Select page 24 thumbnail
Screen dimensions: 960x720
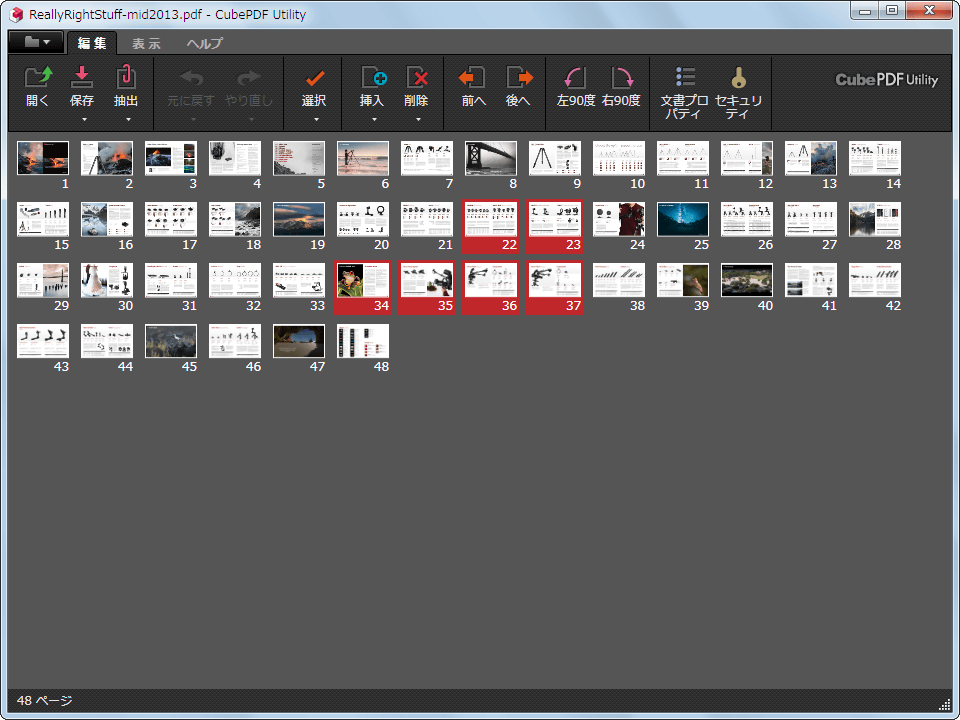(619, 219)
